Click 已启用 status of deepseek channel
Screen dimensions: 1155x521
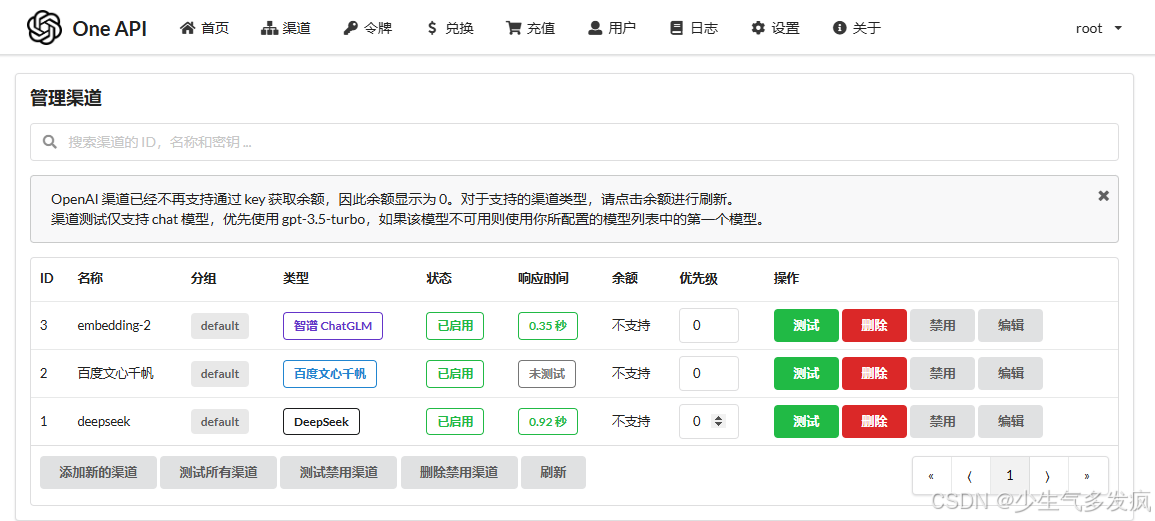(454, 422)
